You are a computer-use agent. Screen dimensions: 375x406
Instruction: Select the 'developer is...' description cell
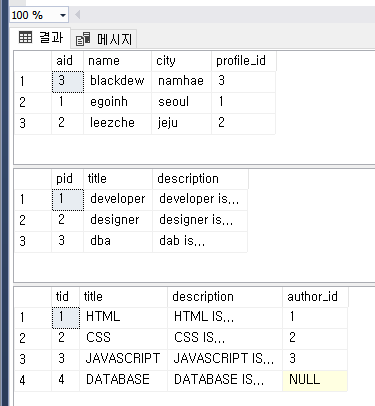click(x=200, y=199)
